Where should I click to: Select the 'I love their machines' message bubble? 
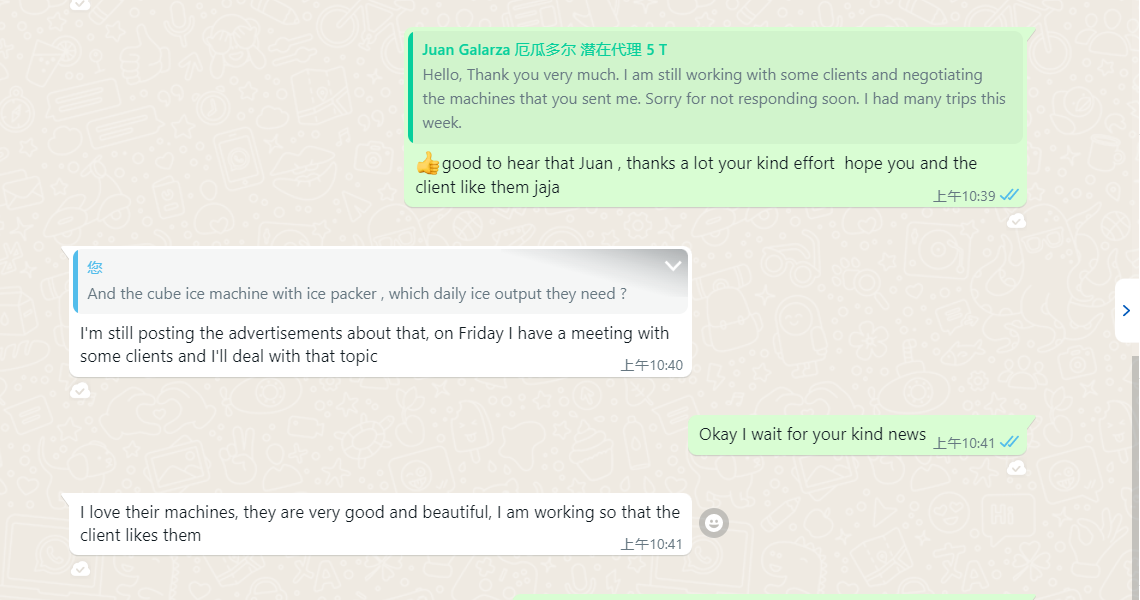tap(380, 524)
